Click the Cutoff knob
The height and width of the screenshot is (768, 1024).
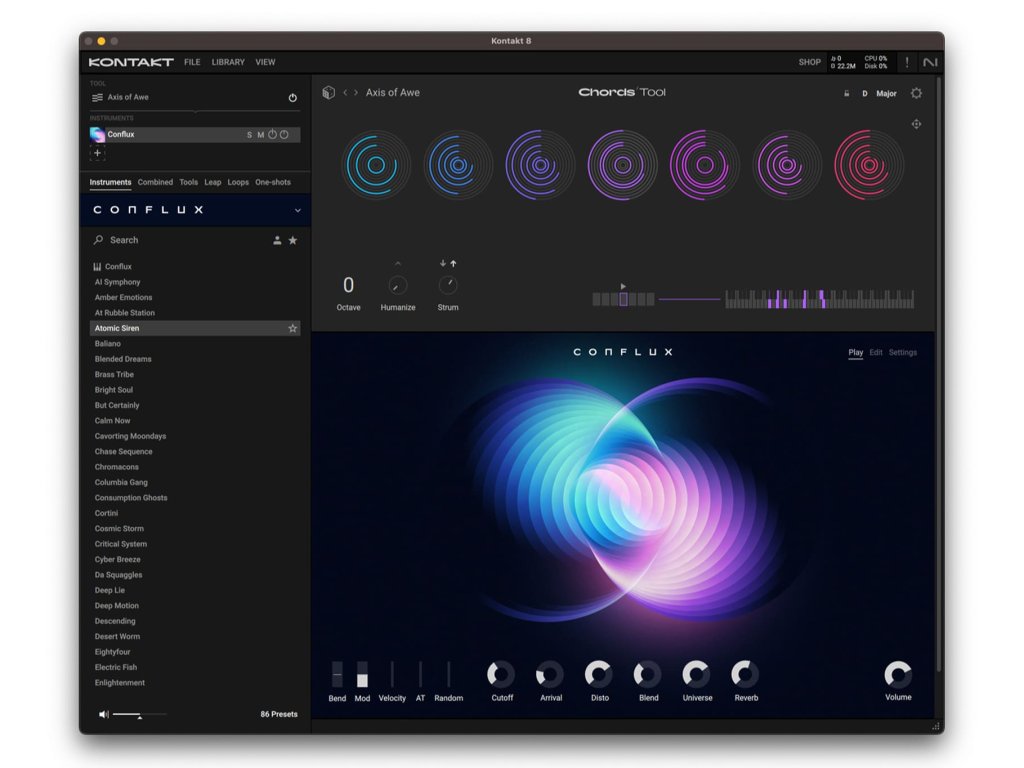click(x=502, y=674)
